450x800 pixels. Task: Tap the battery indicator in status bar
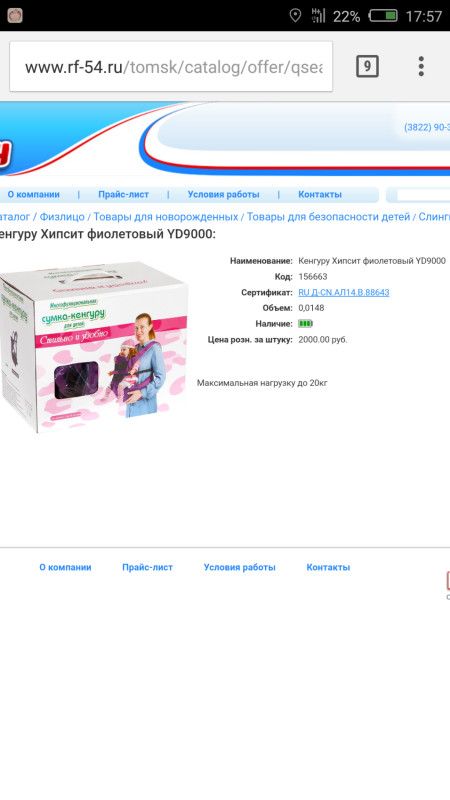(x=383, y=16)
